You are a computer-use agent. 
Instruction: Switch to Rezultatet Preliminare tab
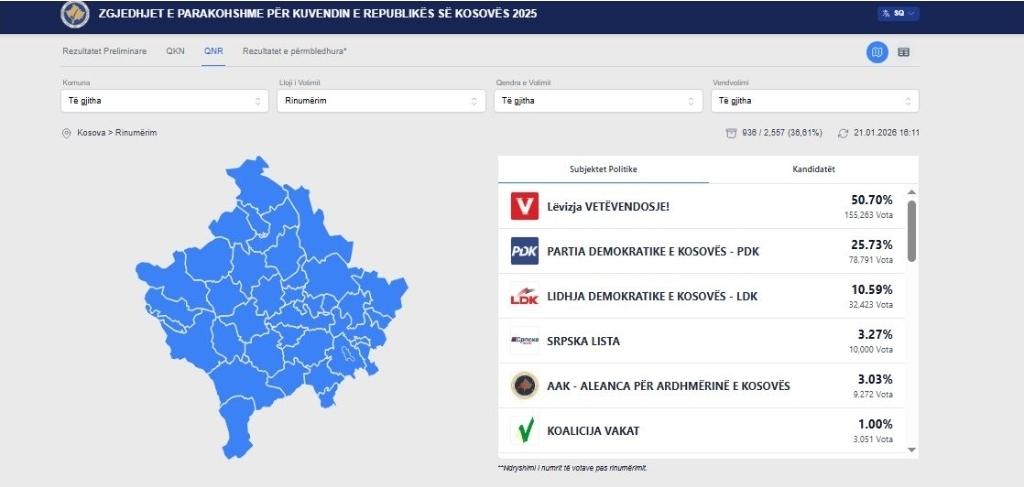coord(104,51)
